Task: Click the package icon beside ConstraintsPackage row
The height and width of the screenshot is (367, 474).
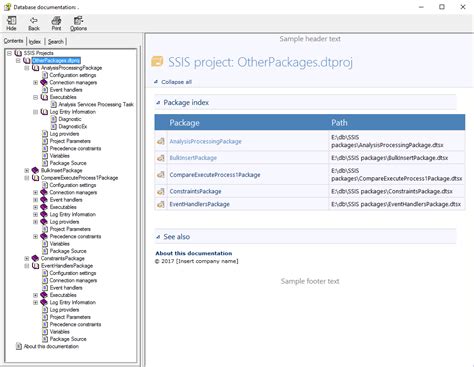Action: pyautogui.click(x=161, y=191)
